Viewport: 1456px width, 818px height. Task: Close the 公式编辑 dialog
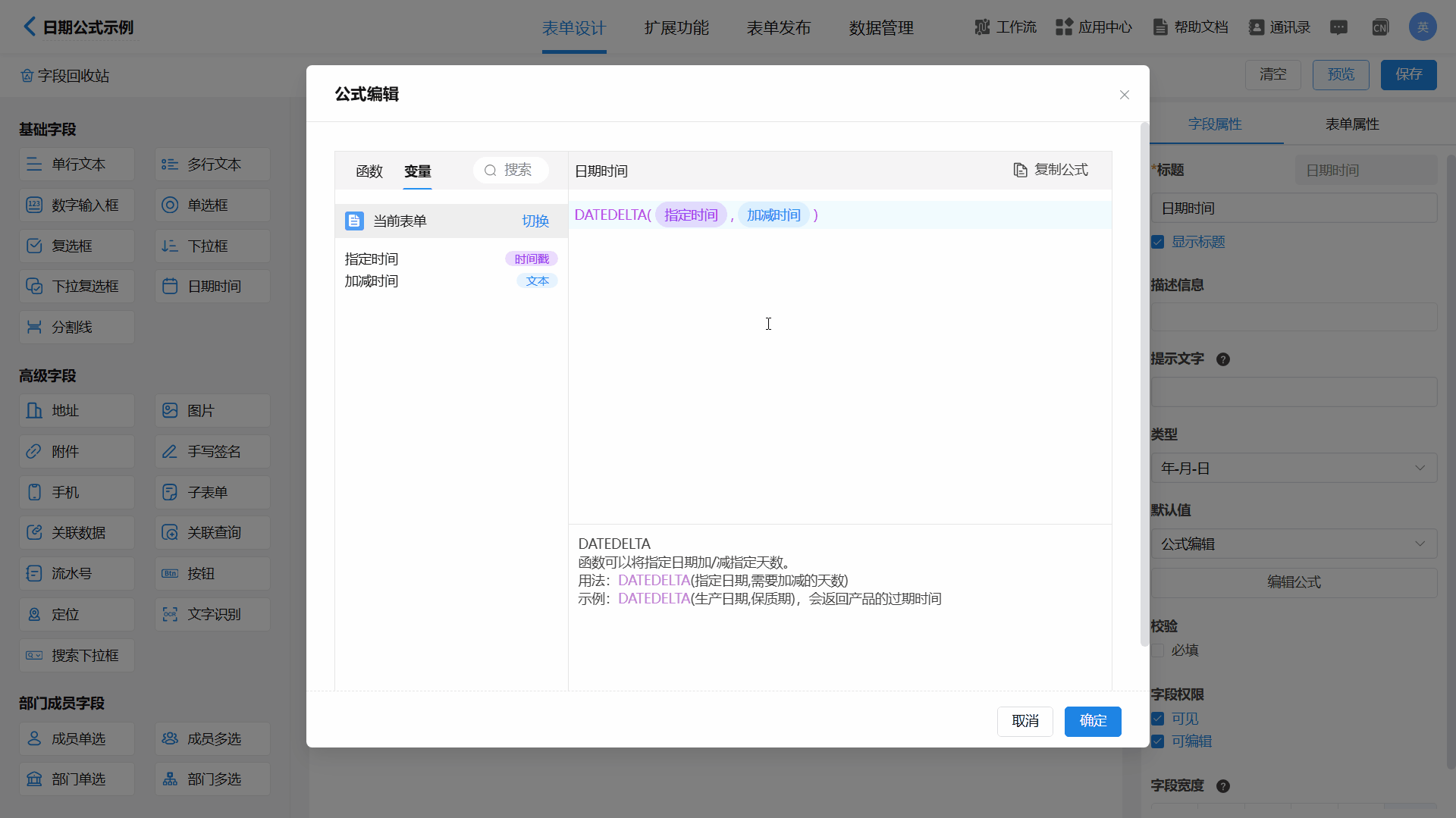1125,95
